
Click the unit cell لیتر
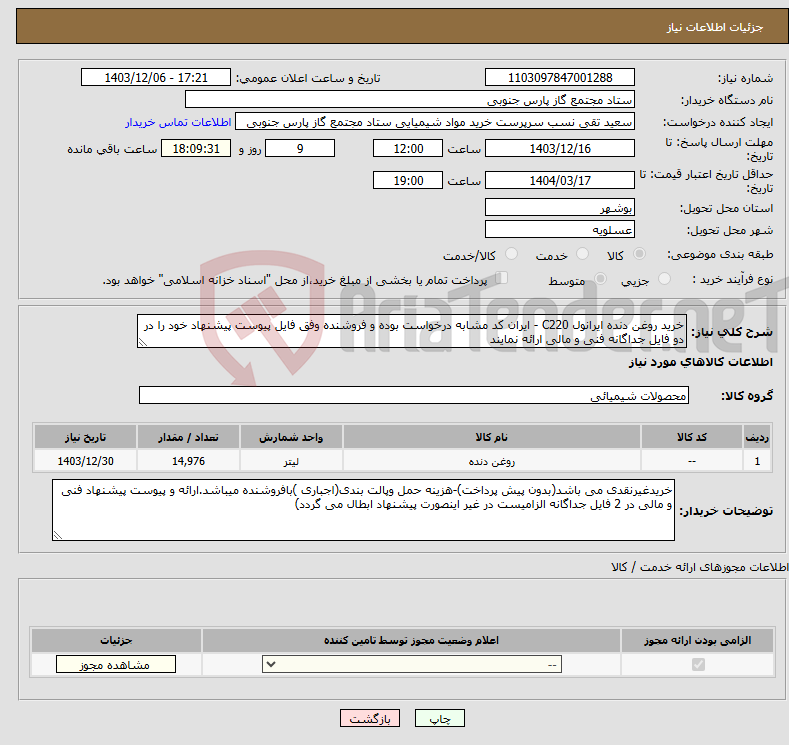tap(291, 461)
